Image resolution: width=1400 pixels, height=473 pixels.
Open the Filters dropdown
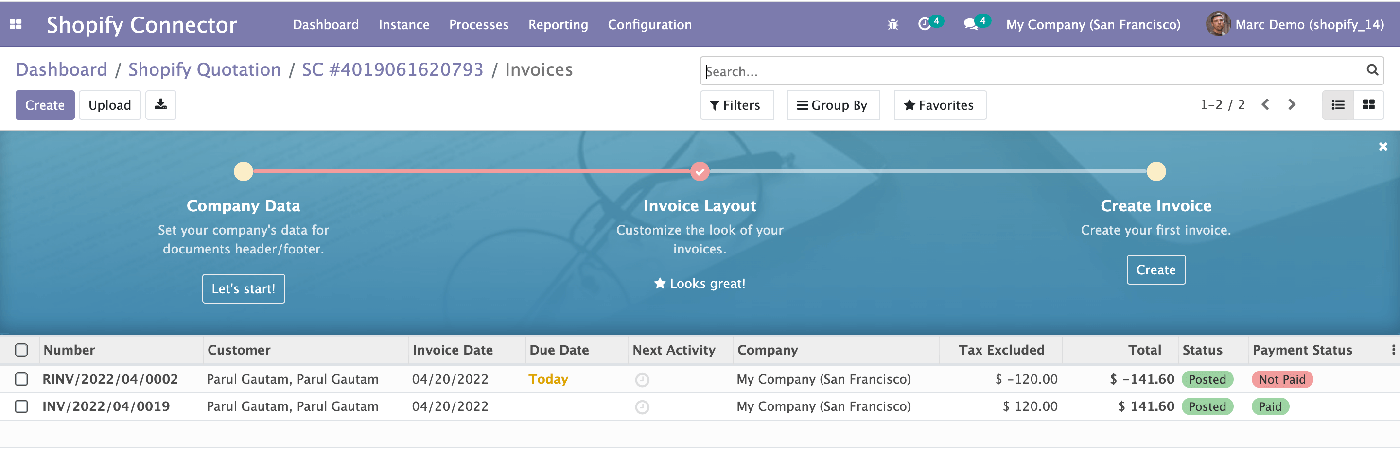[x=737, y=105]
